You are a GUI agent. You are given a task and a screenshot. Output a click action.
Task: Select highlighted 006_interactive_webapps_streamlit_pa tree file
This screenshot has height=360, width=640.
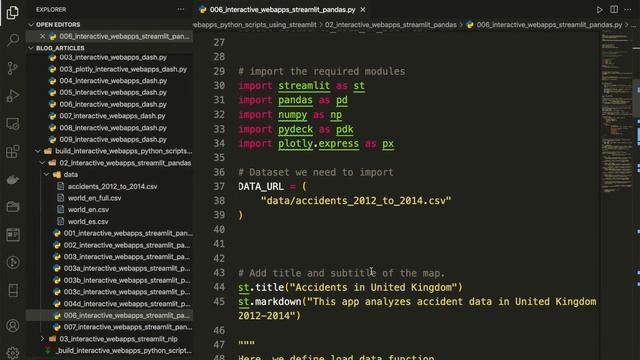click(x=109, y=316)
